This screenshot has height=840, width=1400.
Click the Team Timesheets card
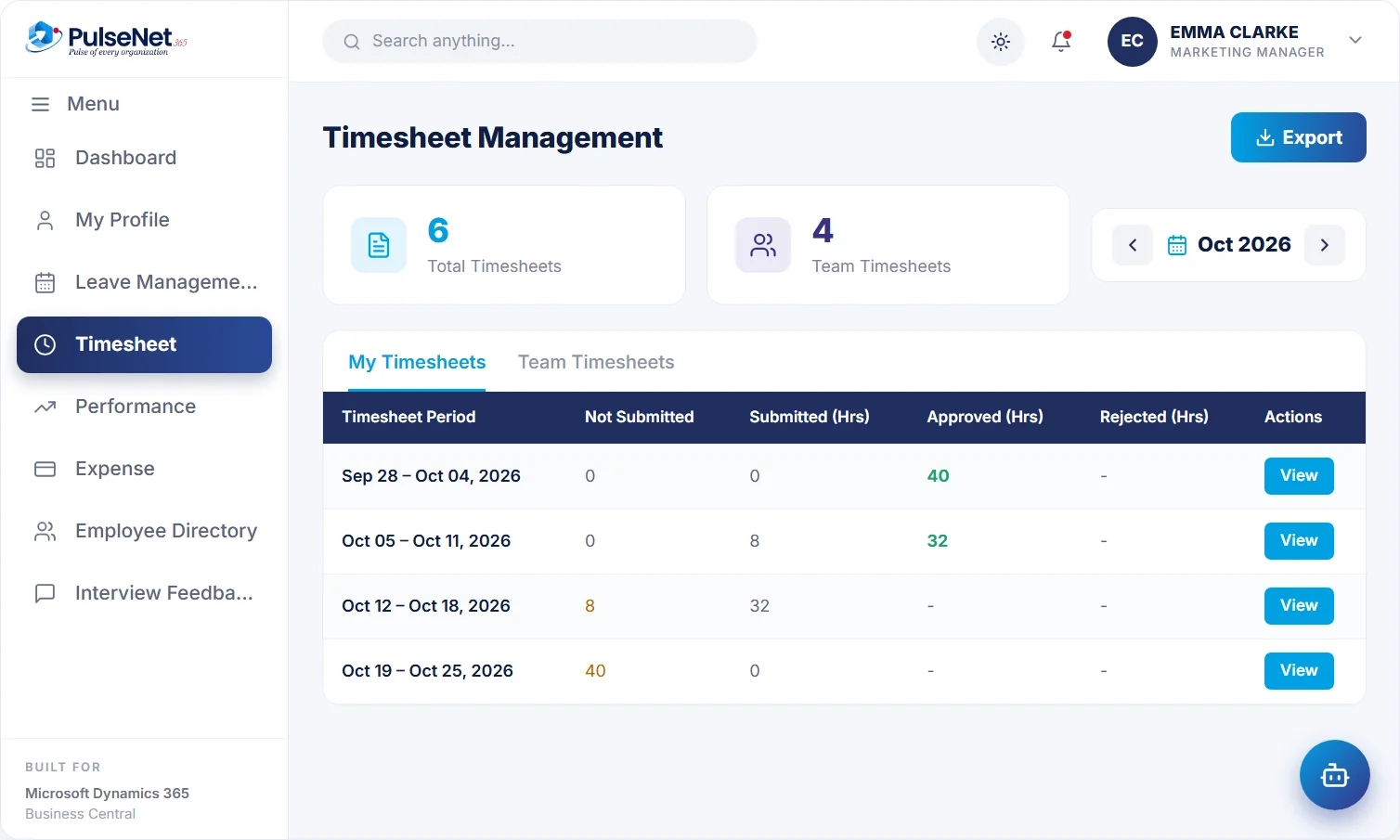click(x=888, y=245)
